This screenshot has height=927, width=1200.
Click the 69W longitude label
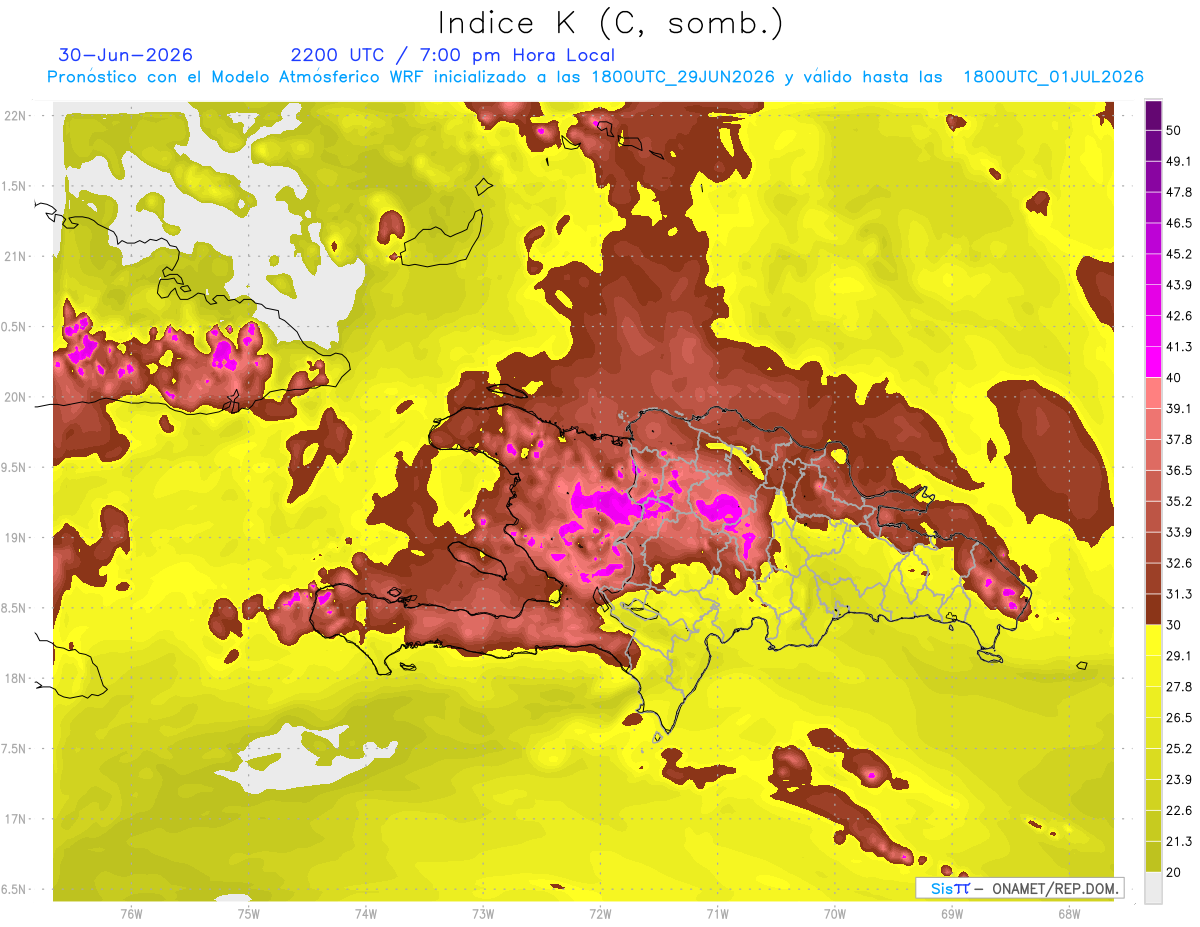[952, 914]
